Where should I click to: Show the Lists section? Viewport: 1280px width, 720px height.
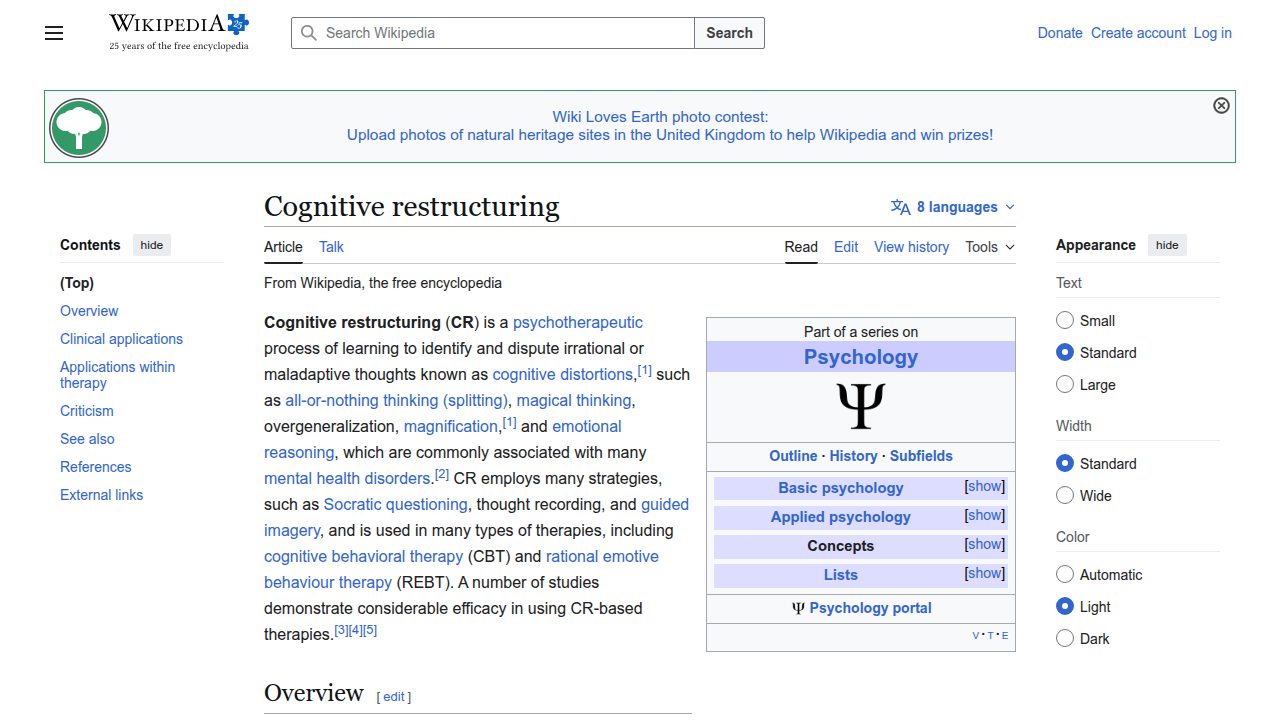tap(985, 574)
